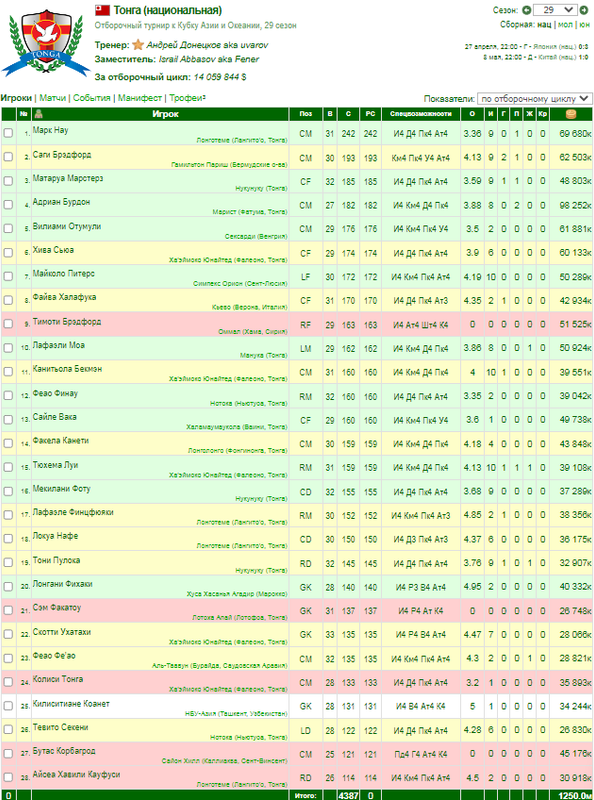
Task: Click total salary 1250.0м
Action: 575,795
